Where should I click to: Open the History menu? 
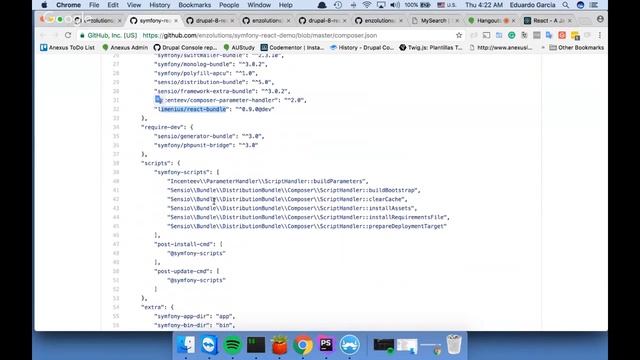pos(159,5)
